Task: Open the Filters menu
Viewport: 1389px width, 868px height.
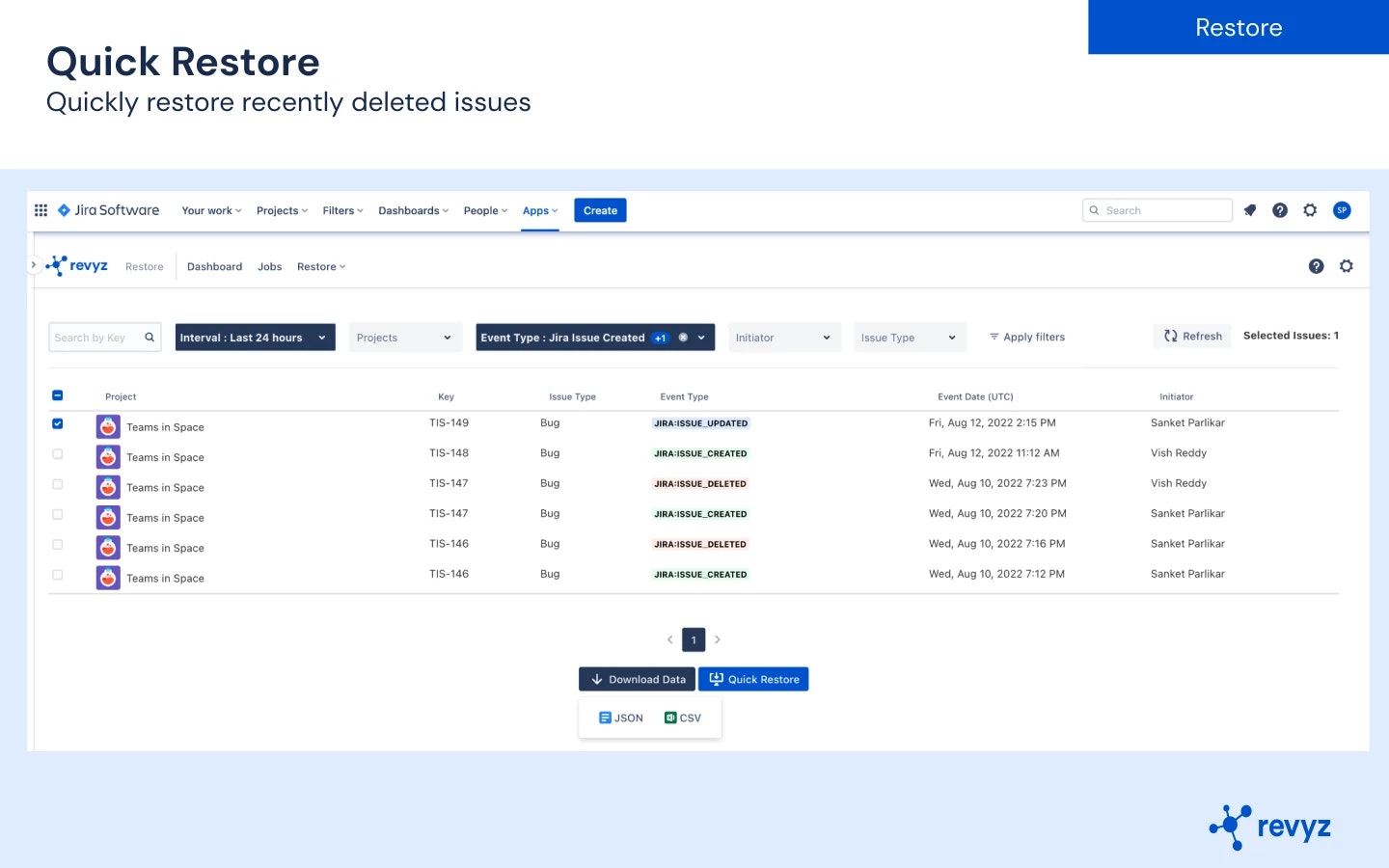Action: coord(342,210)
